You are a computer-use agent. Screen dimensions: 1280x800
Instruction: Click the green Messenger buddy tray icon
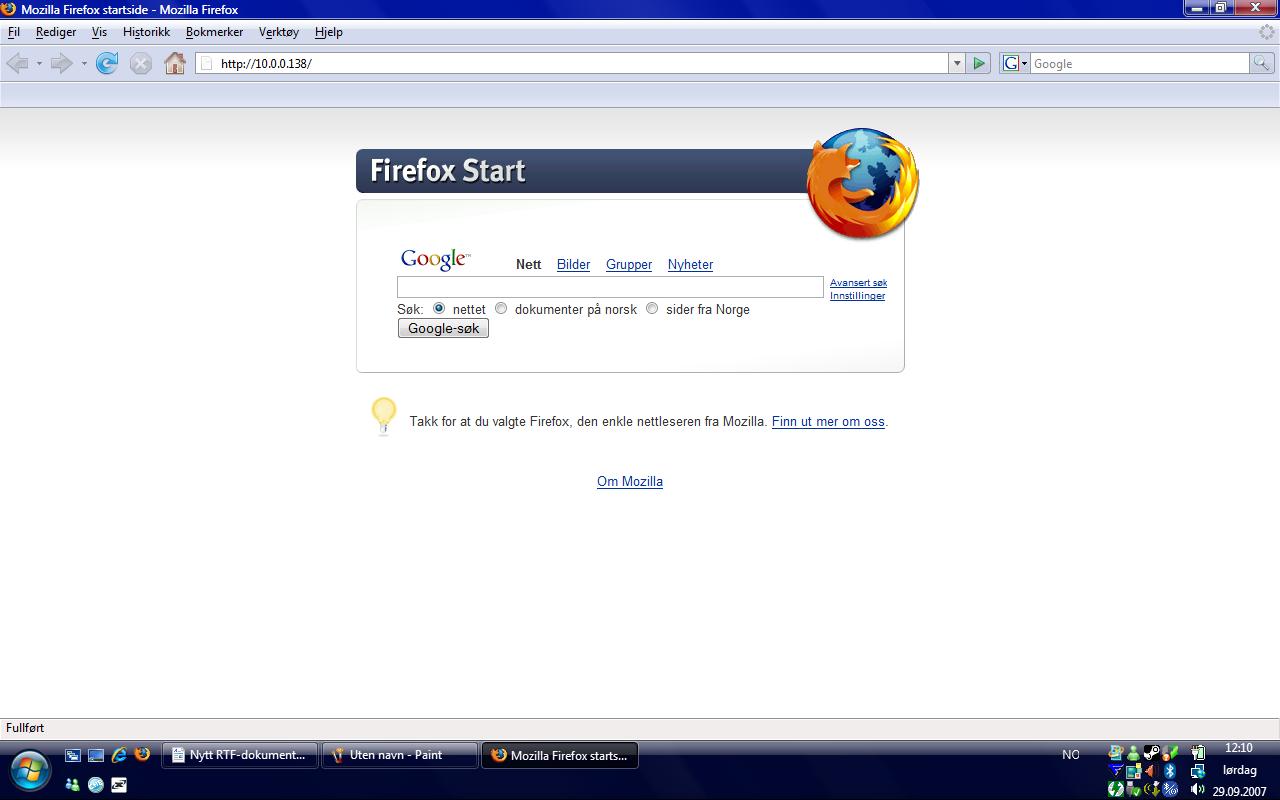[x=1133, y=753]
